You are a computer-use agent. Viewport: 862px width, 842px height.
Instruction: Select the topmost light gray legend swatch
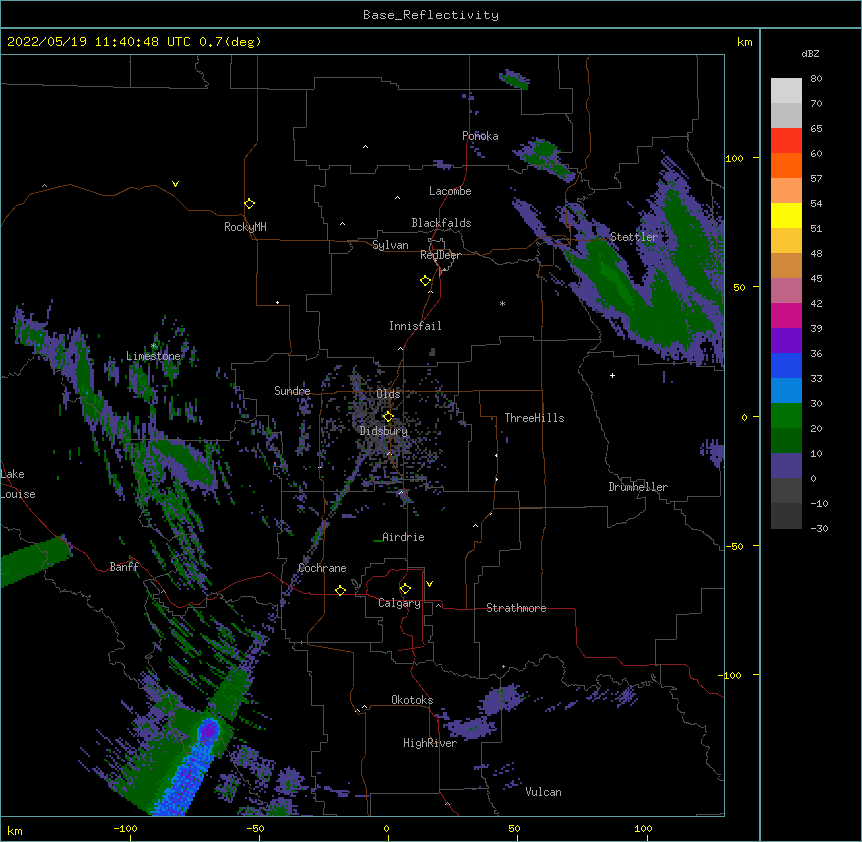[x=786, y=90]
